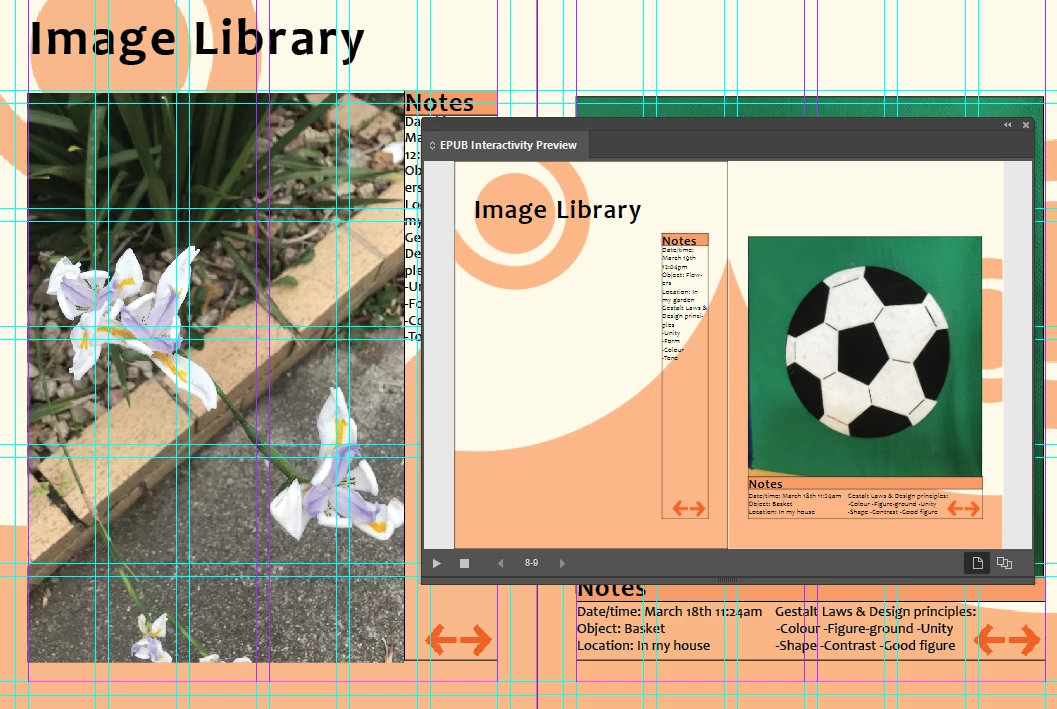The image size is (1057, 709).
Task: Click orange arrows under left preview Notes
Action: (688, 508)
